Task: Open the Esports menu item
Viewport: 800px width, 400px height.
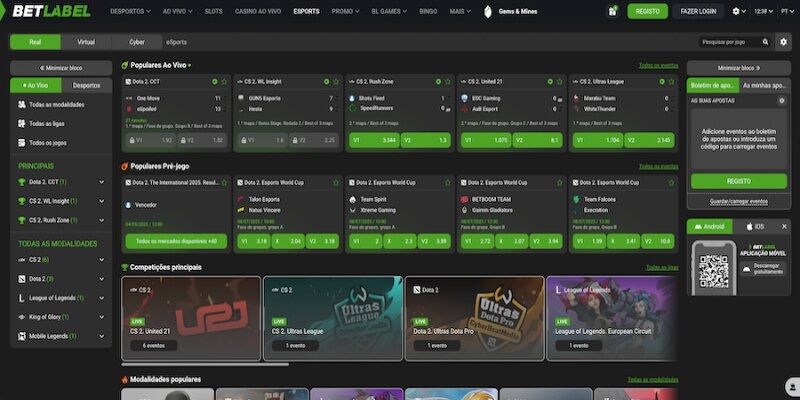Action: pyautogui.click(x=306, y=11)
